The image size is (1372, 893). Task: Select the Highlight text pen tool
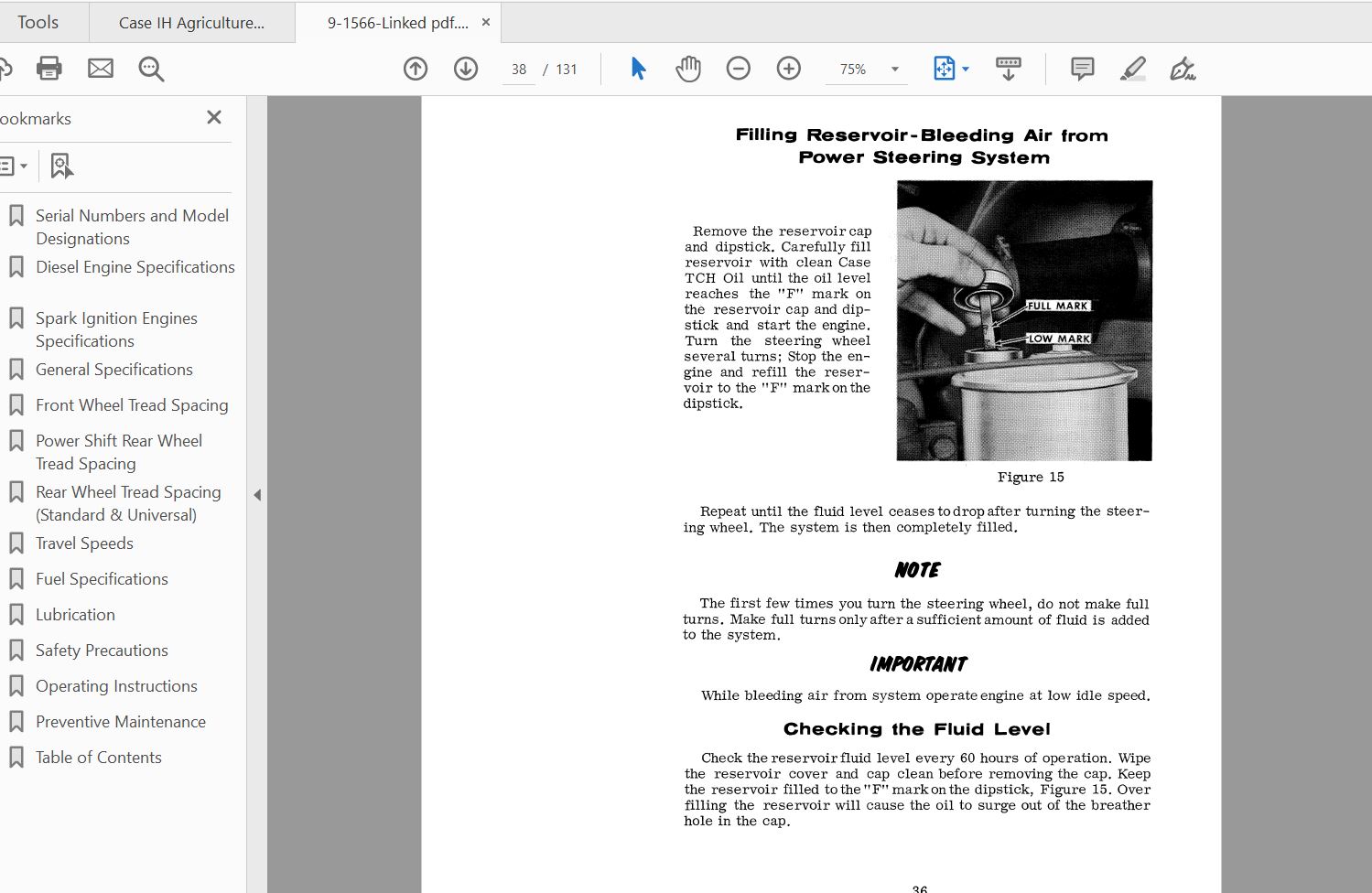[1133, 69]
